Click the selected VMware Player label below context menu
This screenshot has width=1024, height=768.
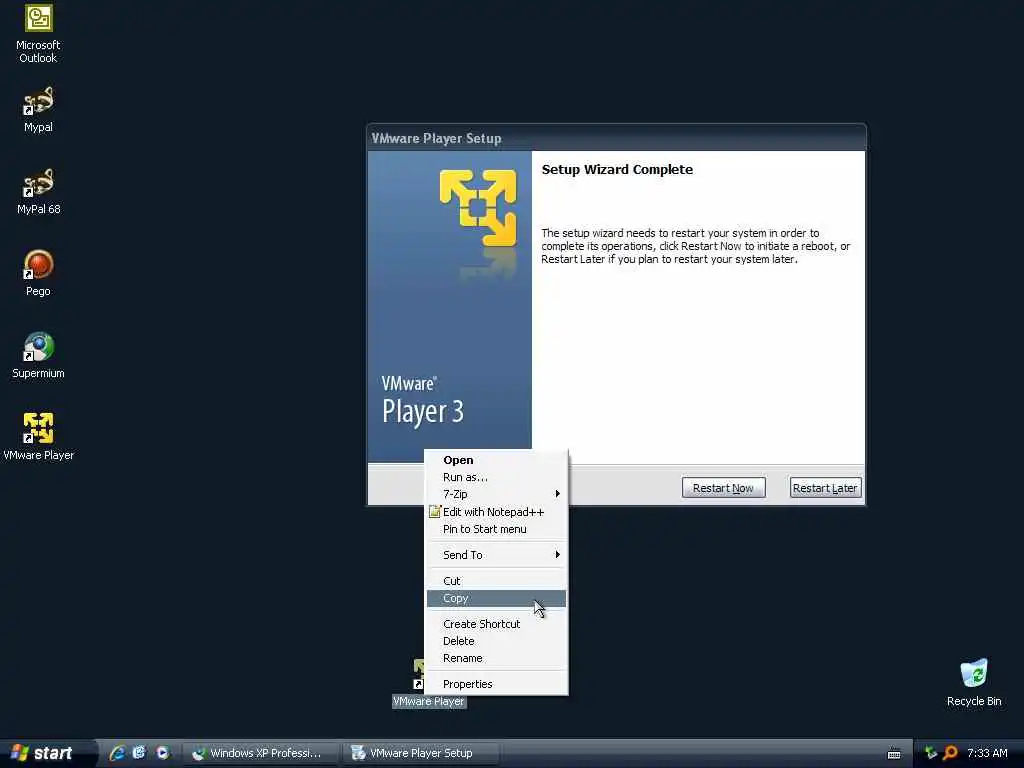click(429, 701)
